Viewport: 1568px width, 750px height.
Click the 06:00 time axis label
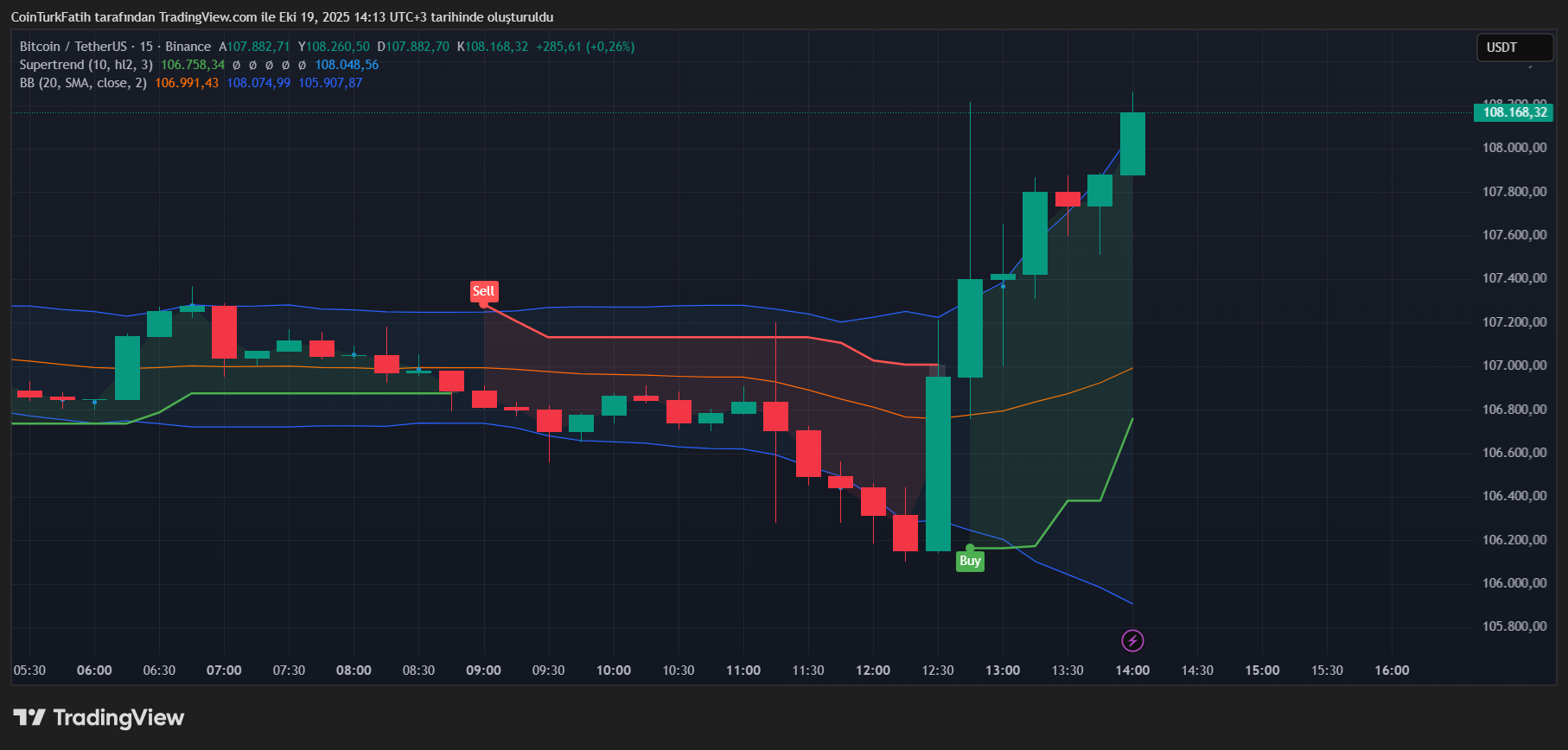[94, 671]
